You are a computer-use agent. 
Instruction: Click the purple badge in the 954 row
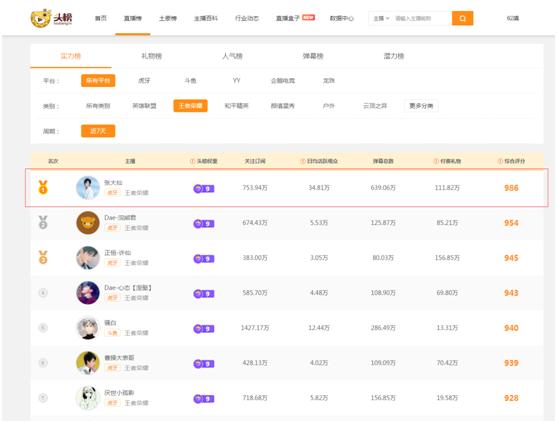coord(204,223)
